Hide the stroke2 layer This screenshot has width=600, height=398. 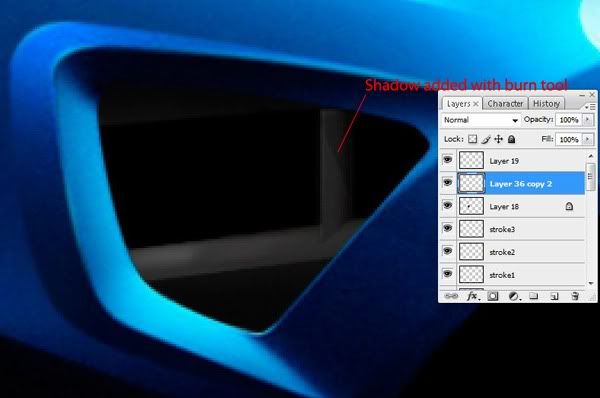[447, 251]
